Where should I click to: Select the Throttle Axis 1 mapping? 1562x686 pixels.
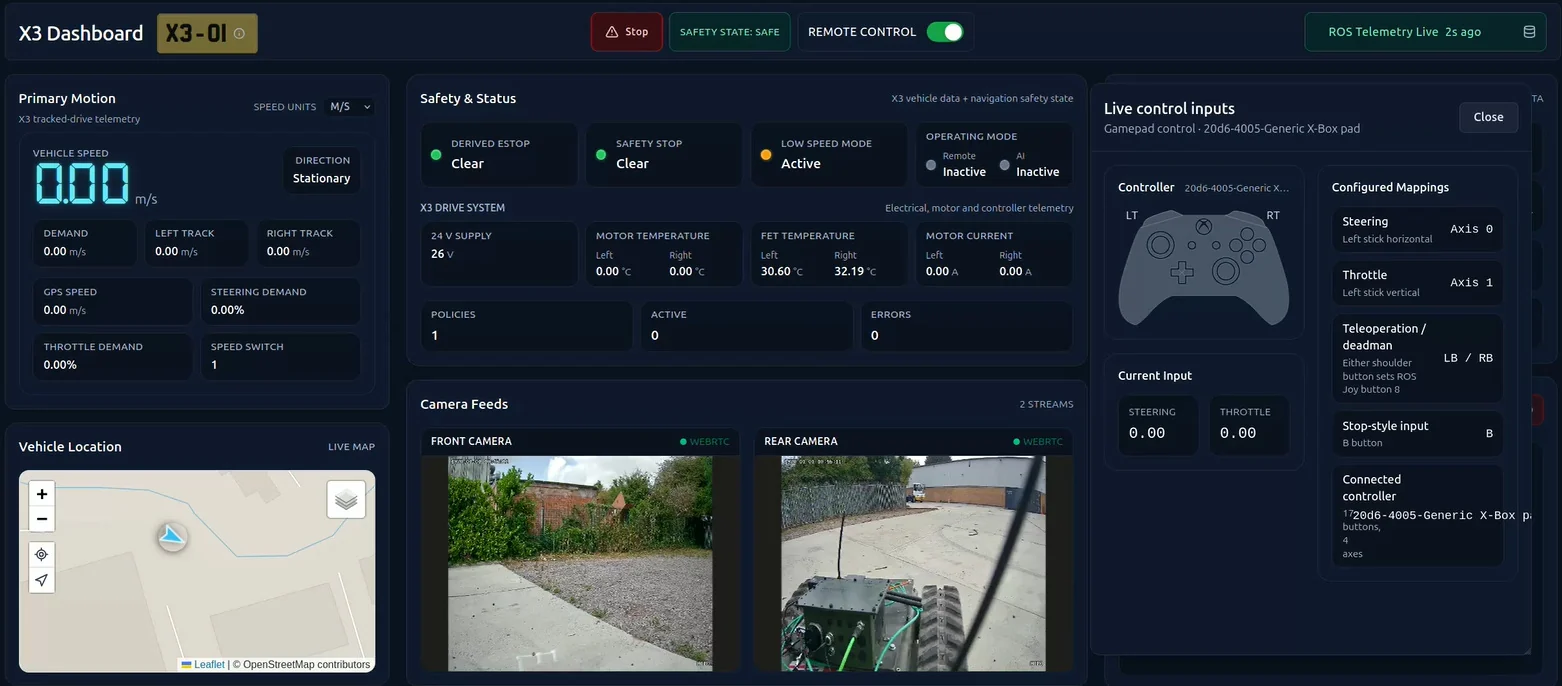pyautogui.click(x=1417, y=283)
